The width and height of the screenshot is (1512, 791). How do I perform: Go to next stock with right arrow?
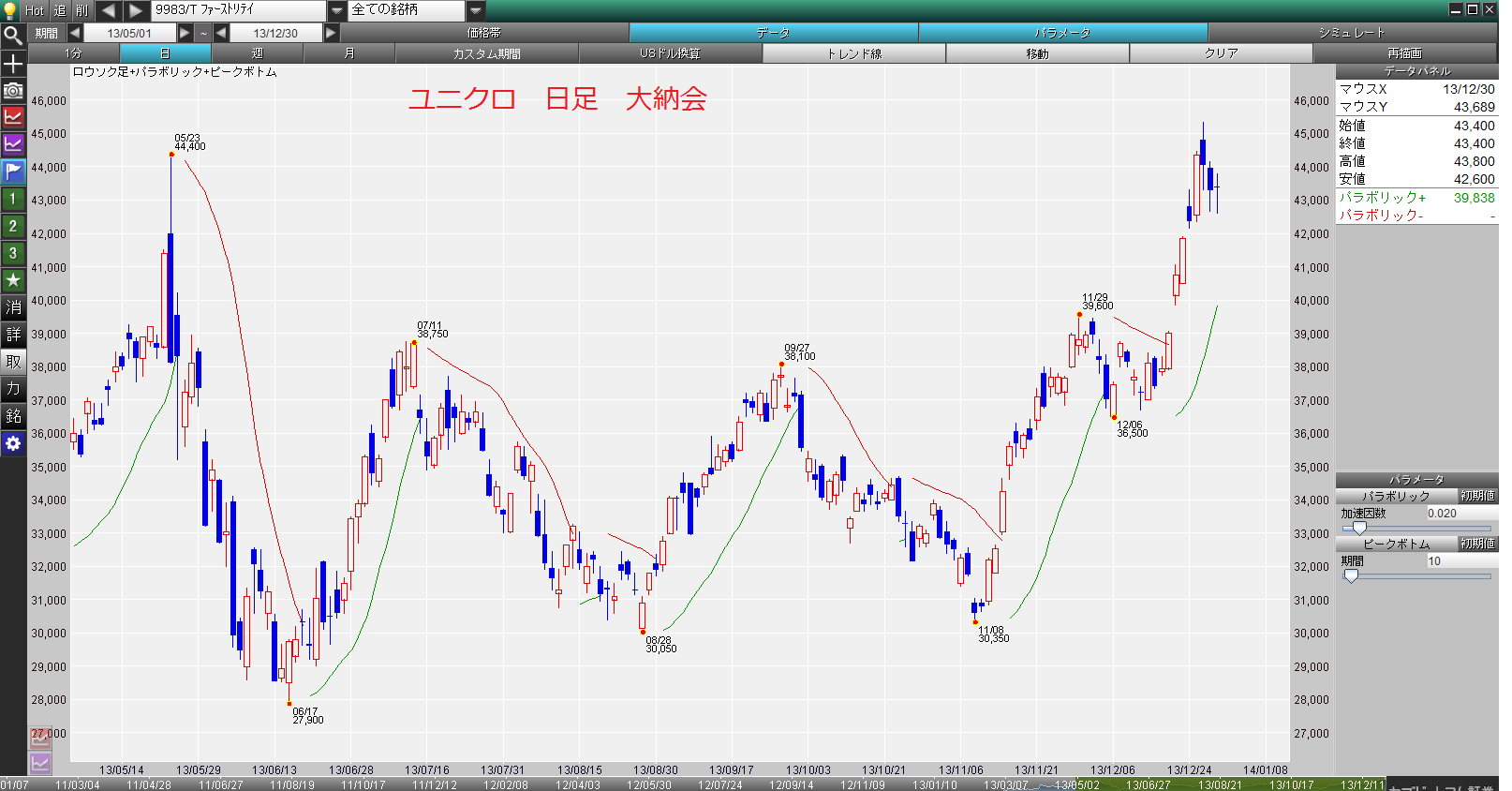coord(136,10)
